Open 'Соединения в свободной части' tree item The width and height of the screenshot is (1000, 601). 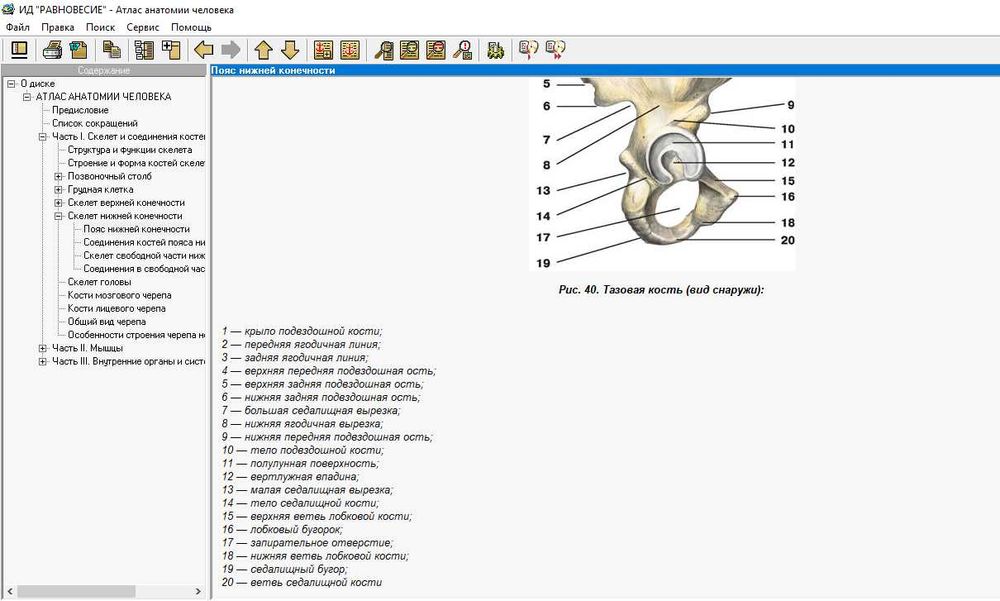[x=144, y=269]
